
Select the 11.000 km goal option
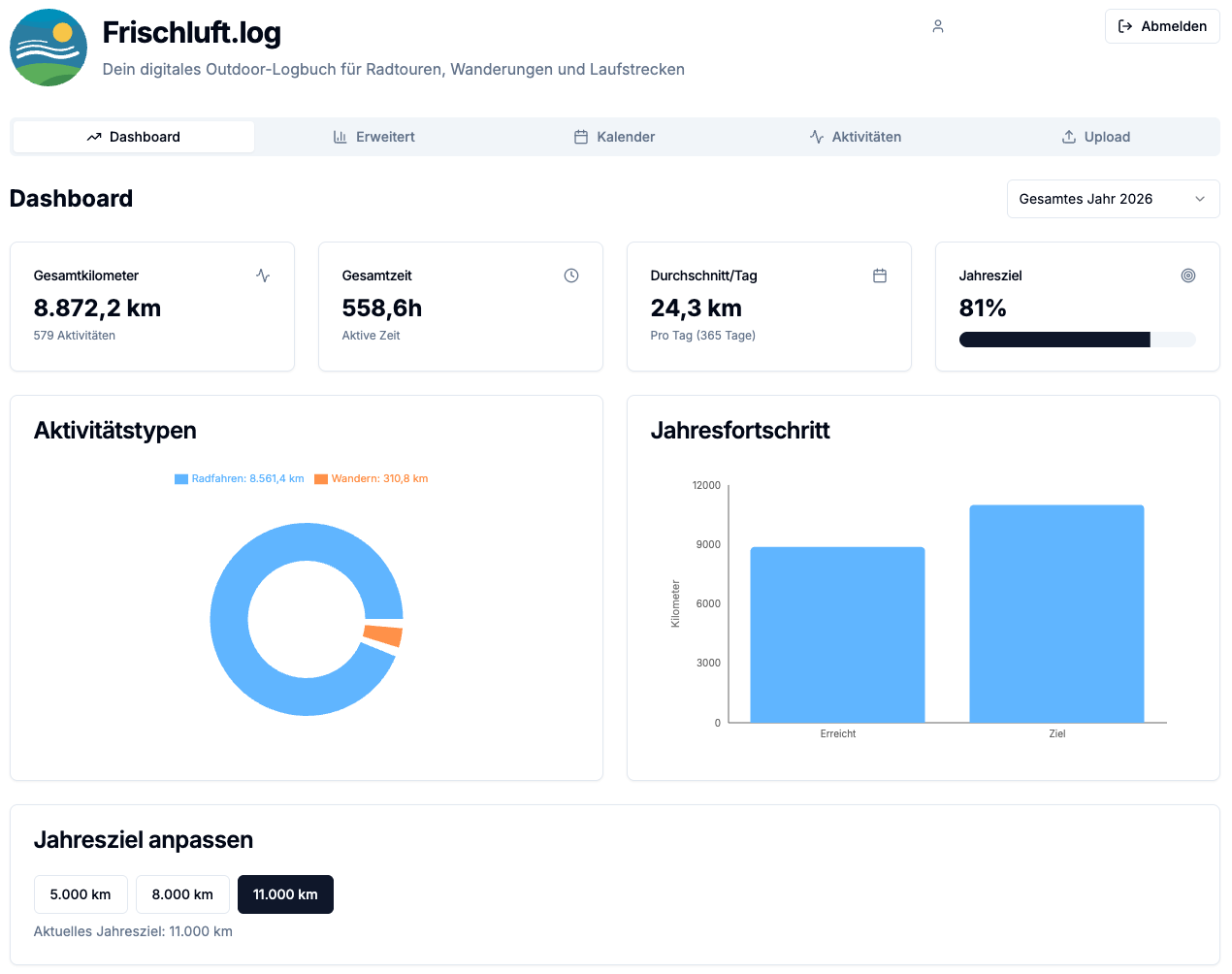pos(285,894)
